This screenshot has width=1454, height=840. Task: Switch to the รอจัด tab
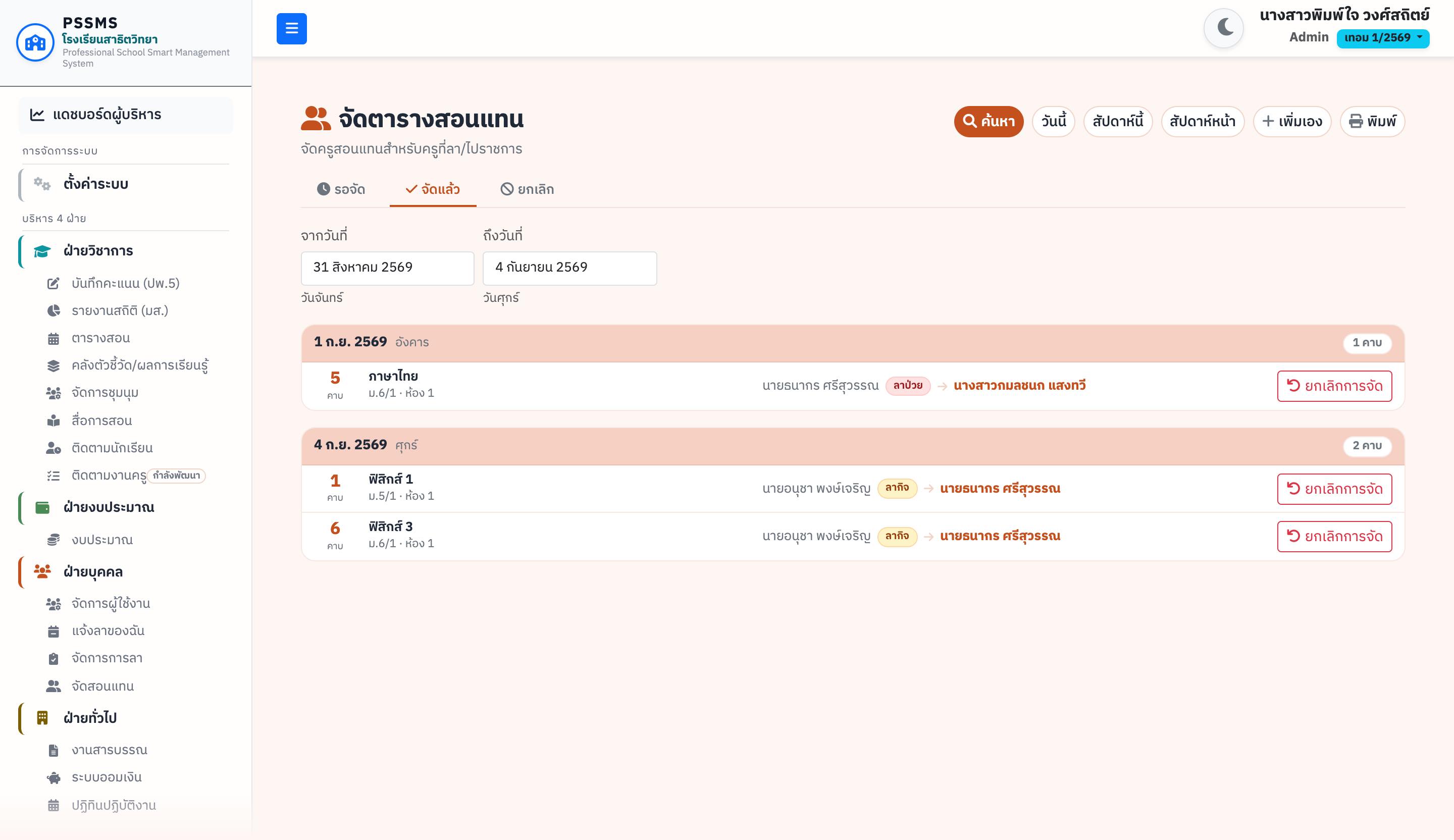point(341,189)
